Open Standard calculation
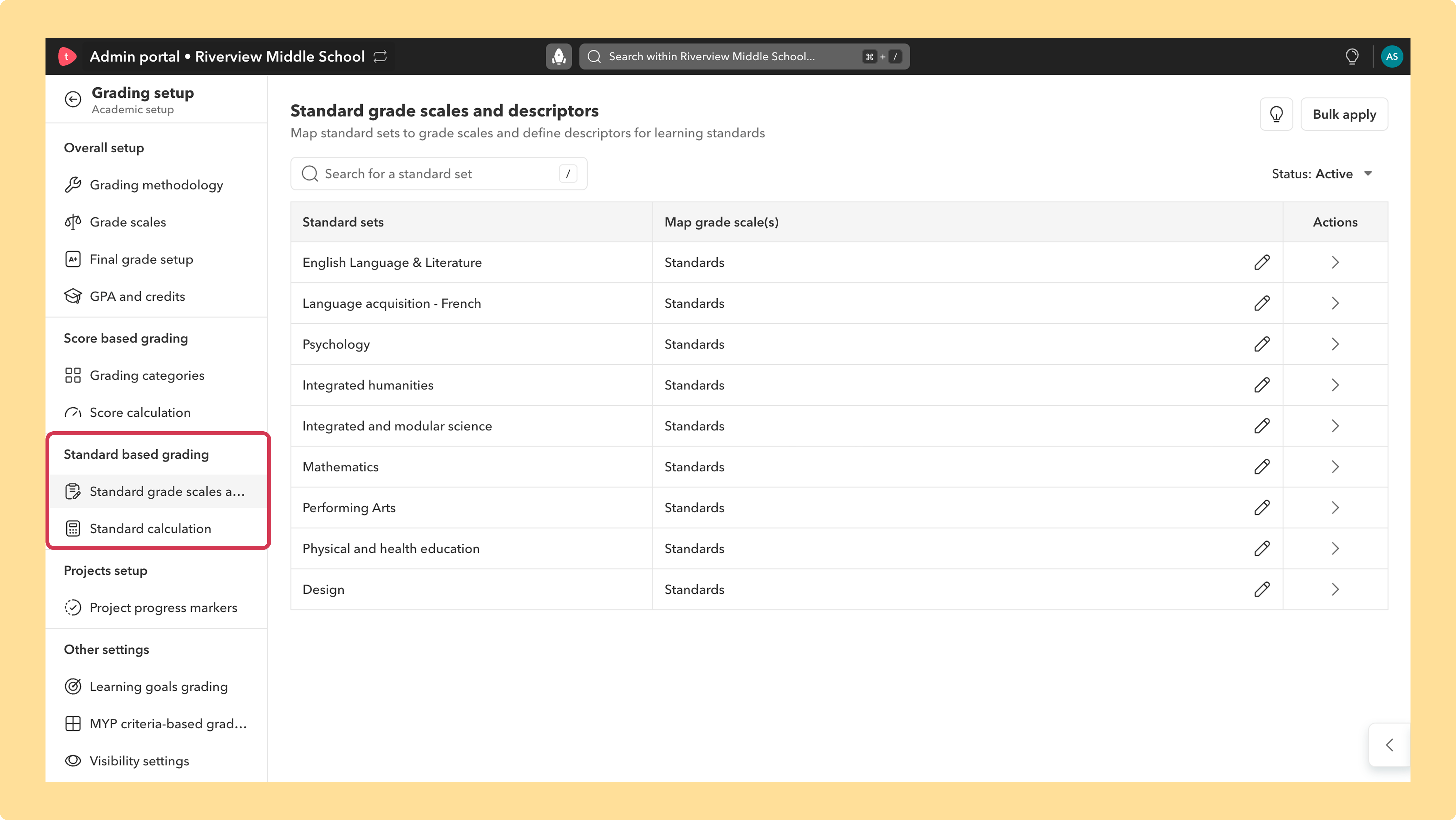This screenshot has width=1456, height=820. (x=157, y=529)
